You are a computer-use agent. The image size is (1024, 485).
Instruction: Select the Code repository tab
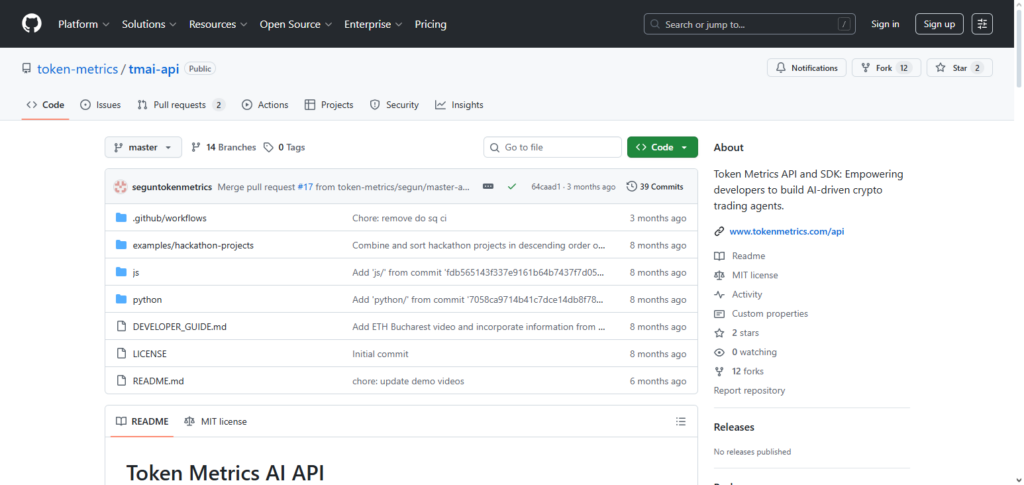pos(45,105)
